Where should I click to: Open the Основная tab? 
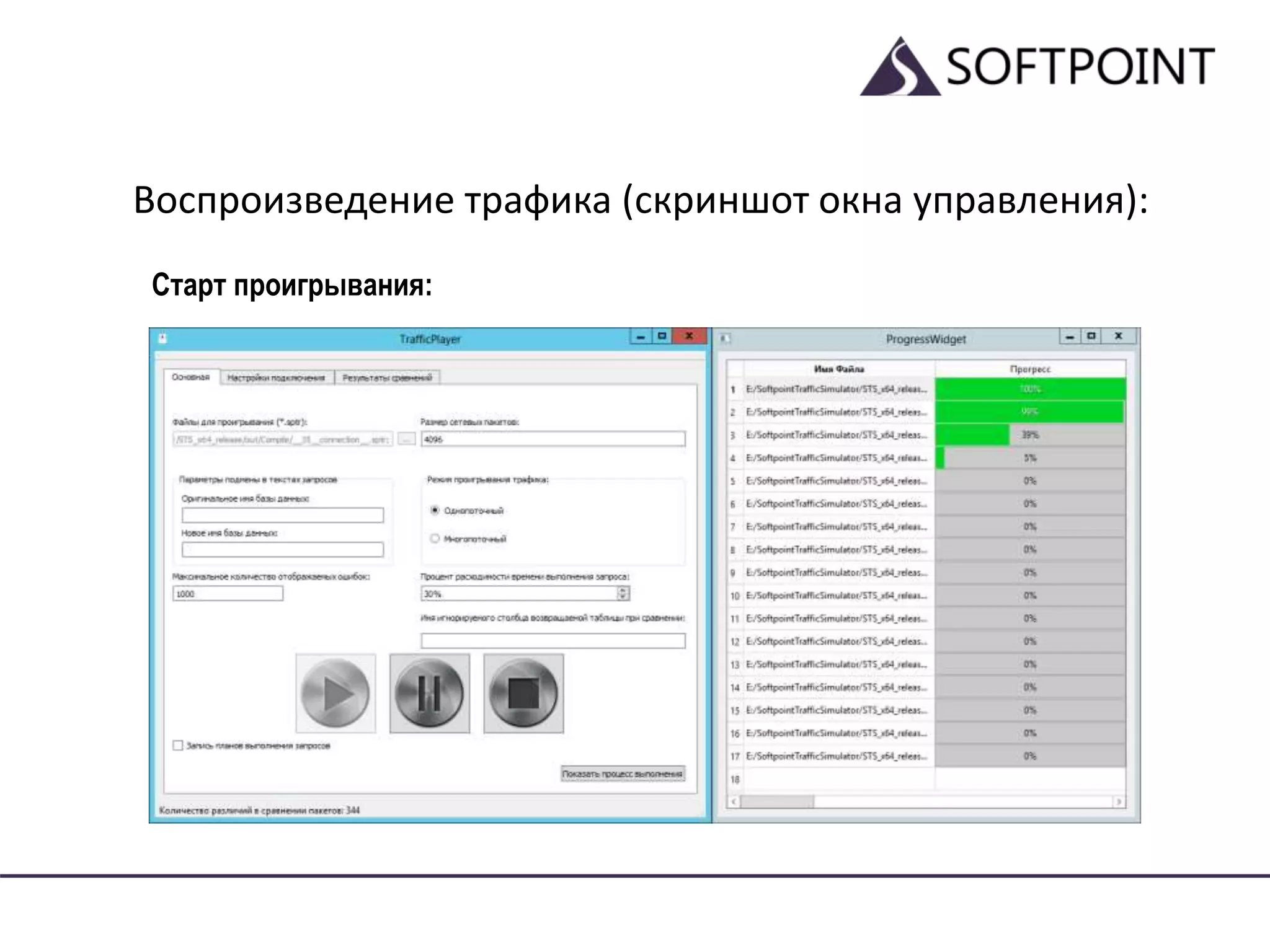191,377
